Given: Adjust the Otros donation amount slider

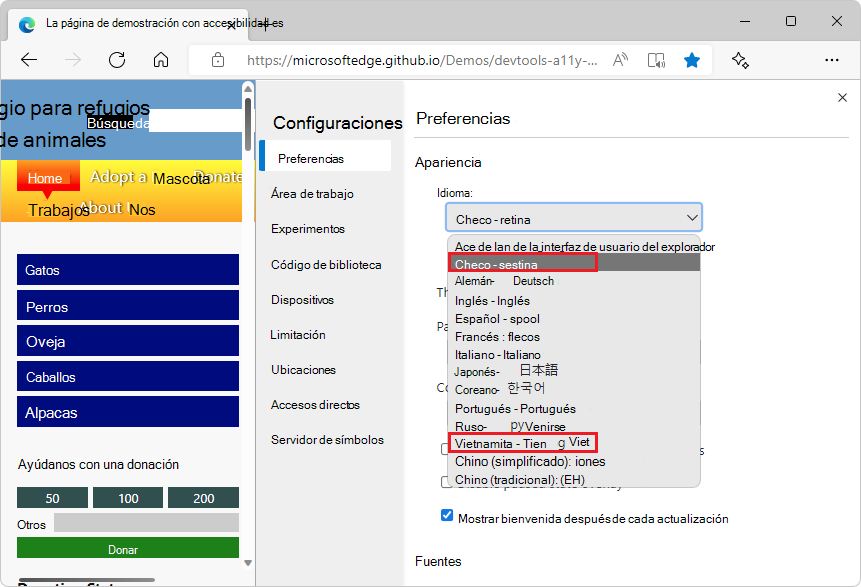Looking at the screenshot, I should 147,522.
